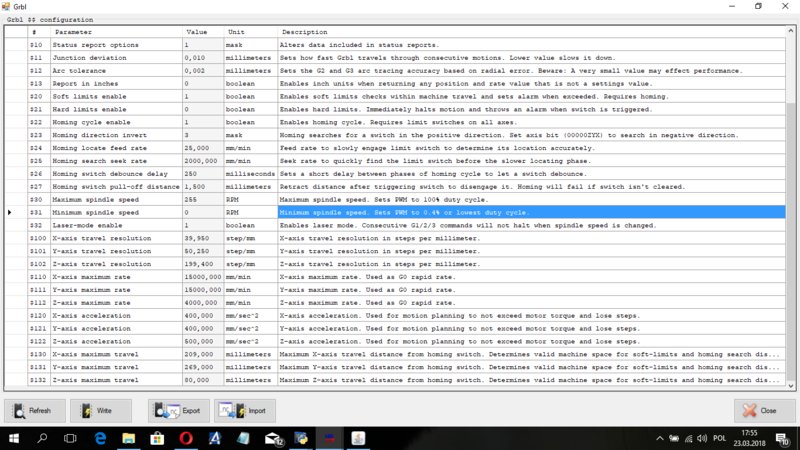Select the Y-axis travel resolution value 50,250
The height and width of the screenshot is (450, 800).
click(203, 251)
